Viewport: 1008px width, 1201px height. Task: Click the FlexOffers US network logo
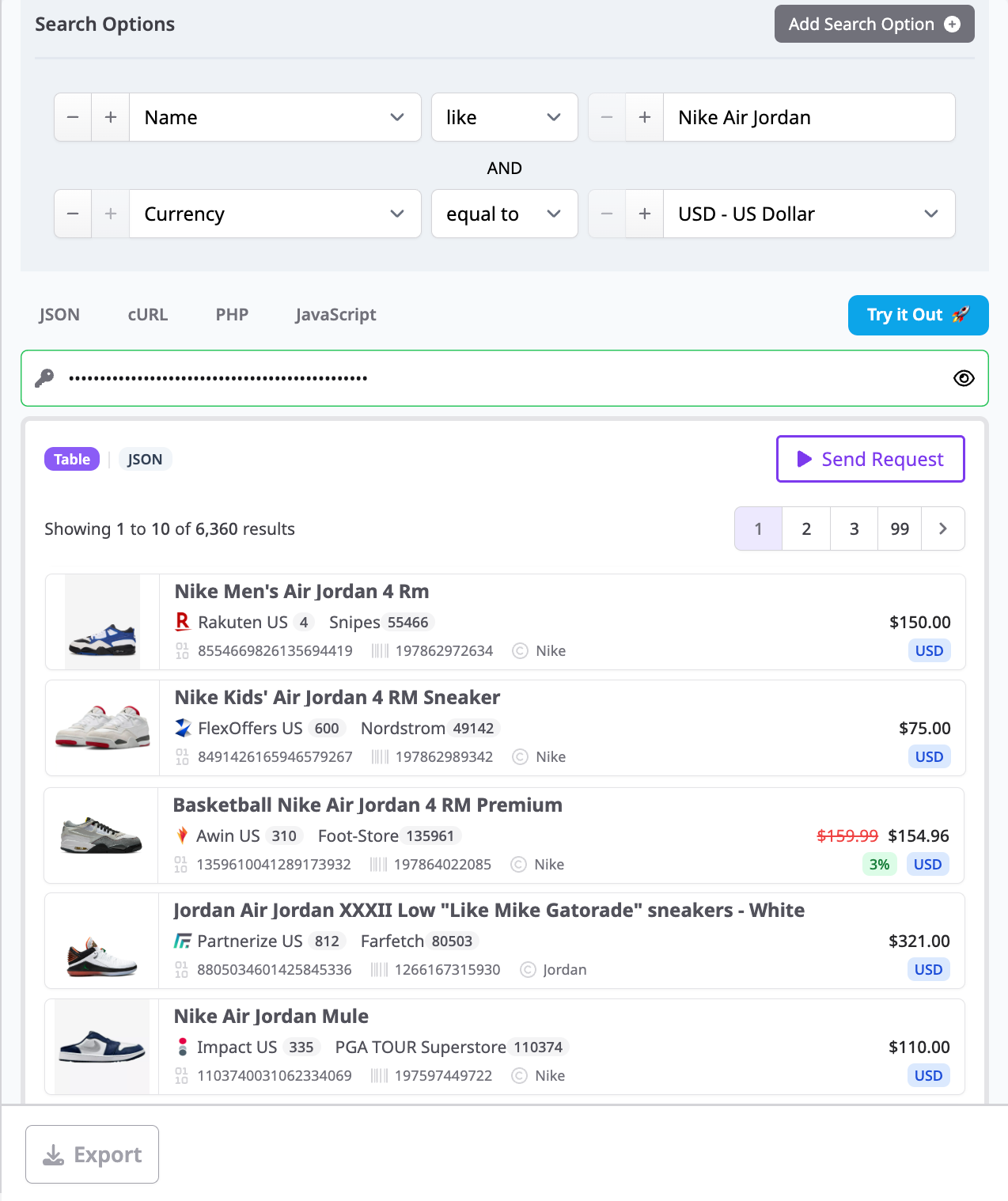(183, 728)
